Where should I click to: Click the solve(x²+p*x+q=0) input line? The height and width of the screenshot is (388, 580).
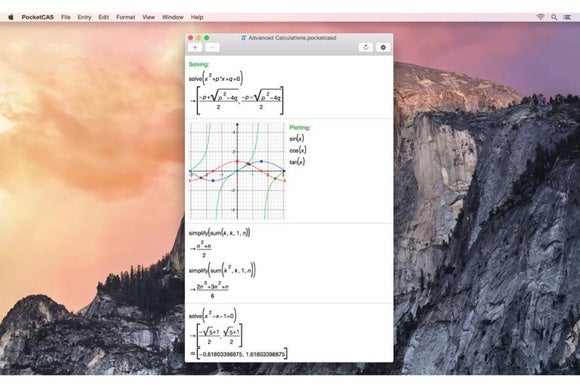click(x=216, y=78)
